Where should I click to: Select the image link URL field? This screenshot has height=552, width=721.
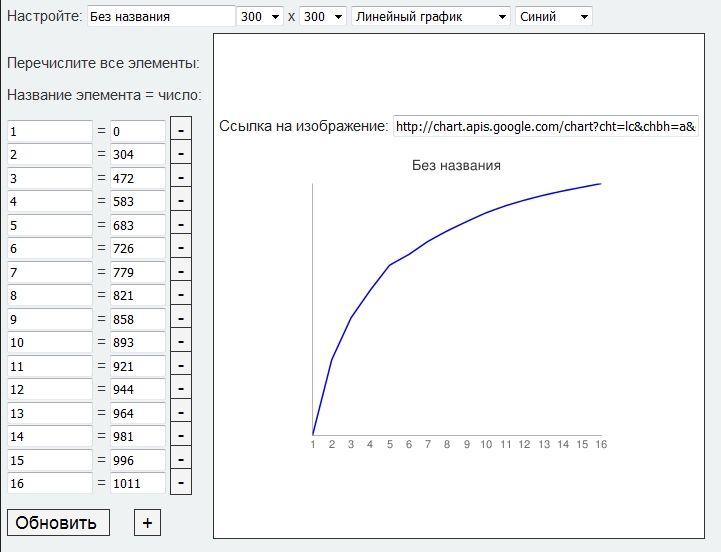[x=545, y=127]
